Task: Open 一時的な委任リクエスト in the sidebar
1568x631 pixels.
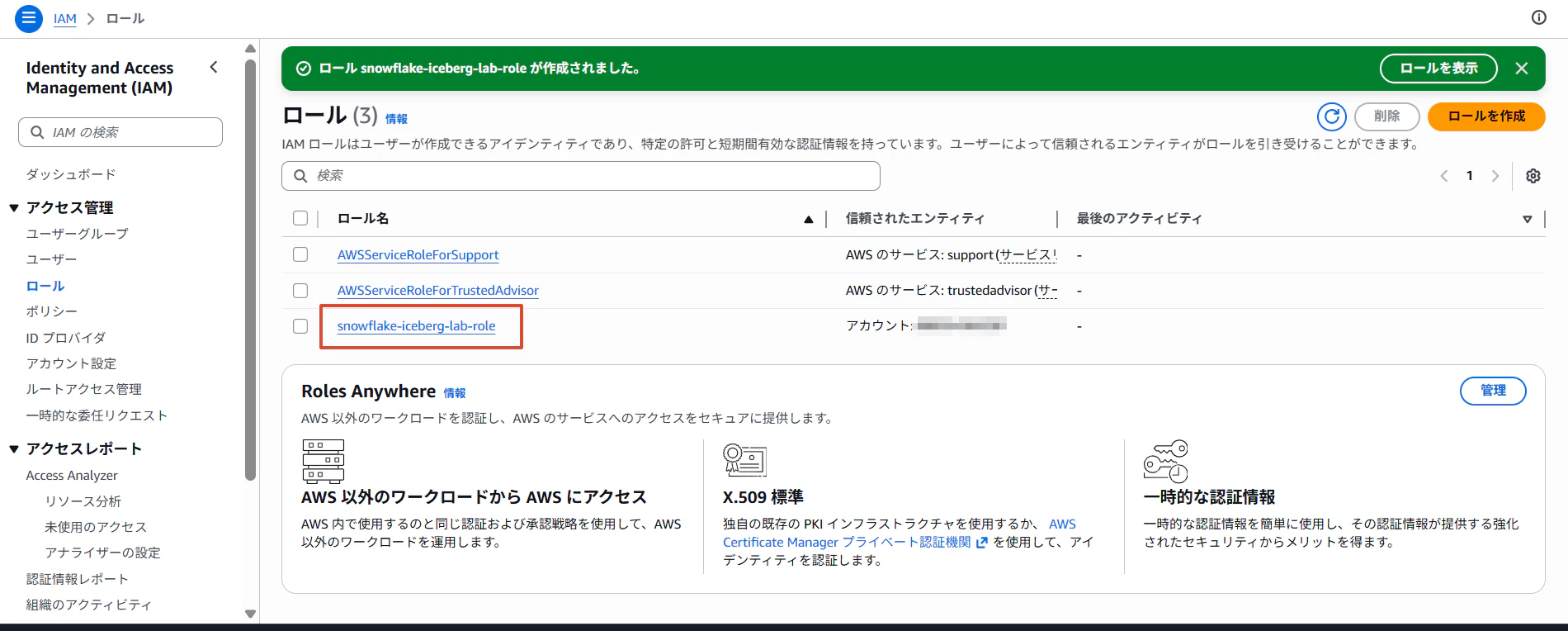Action: 97,415
